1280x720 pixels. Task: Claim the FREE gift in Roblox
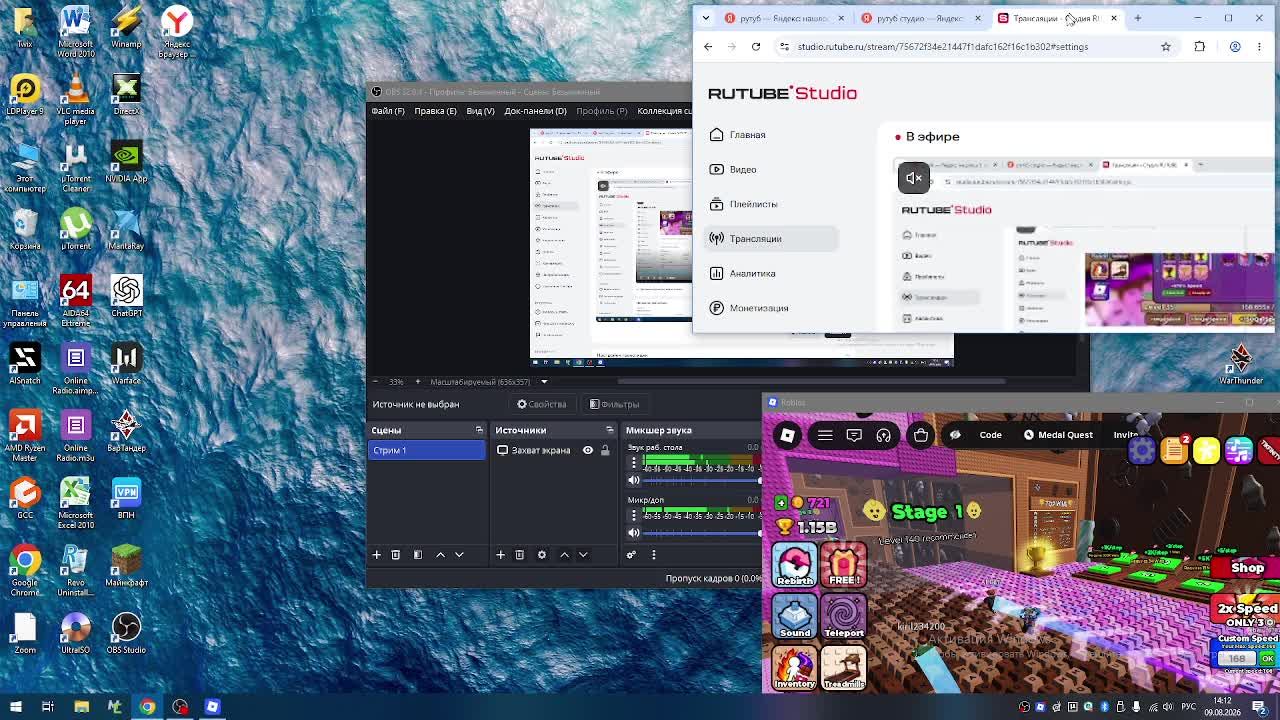[844, 564]
